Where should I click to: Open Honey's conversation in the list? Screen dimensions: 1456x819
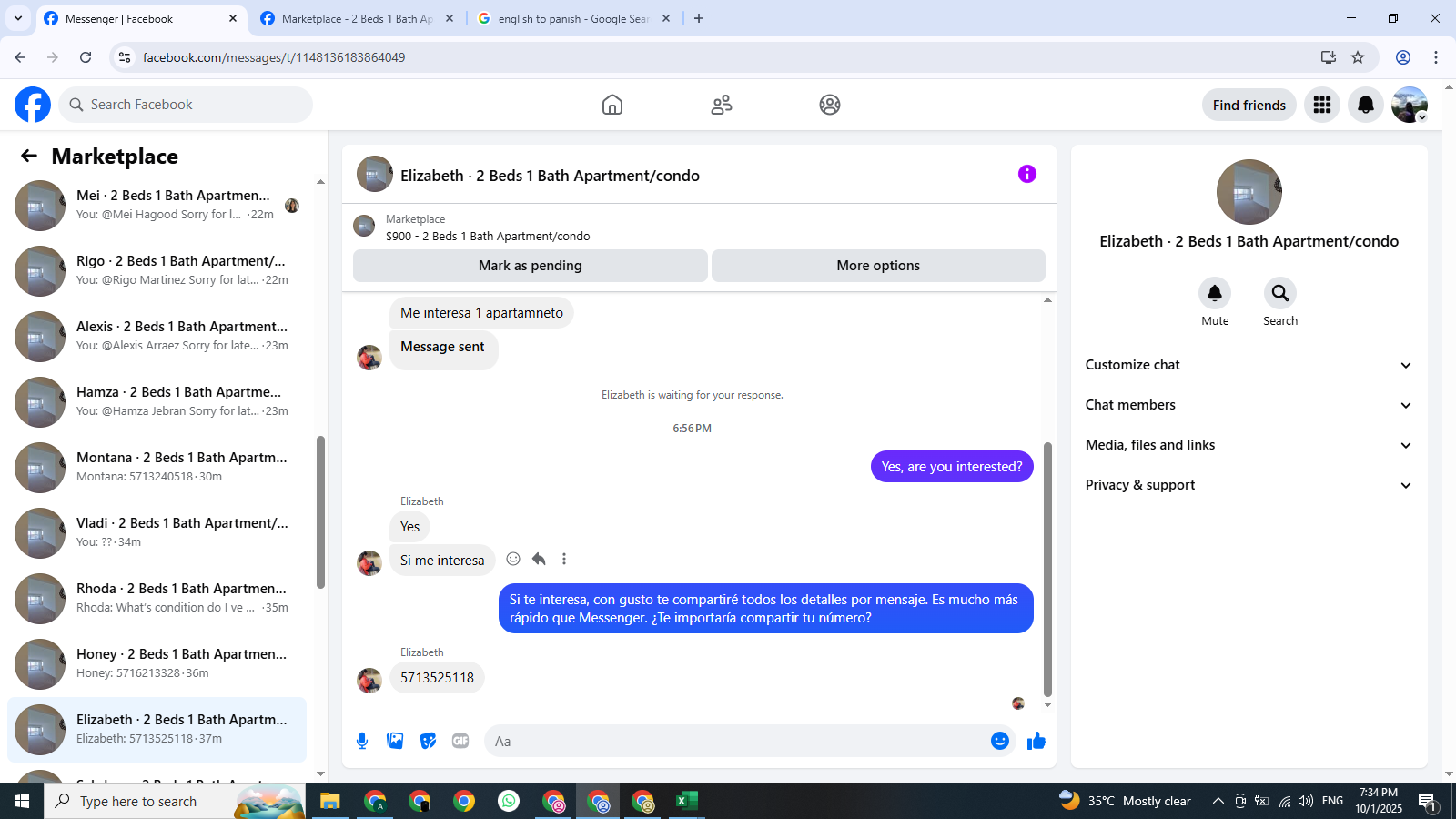157,664
